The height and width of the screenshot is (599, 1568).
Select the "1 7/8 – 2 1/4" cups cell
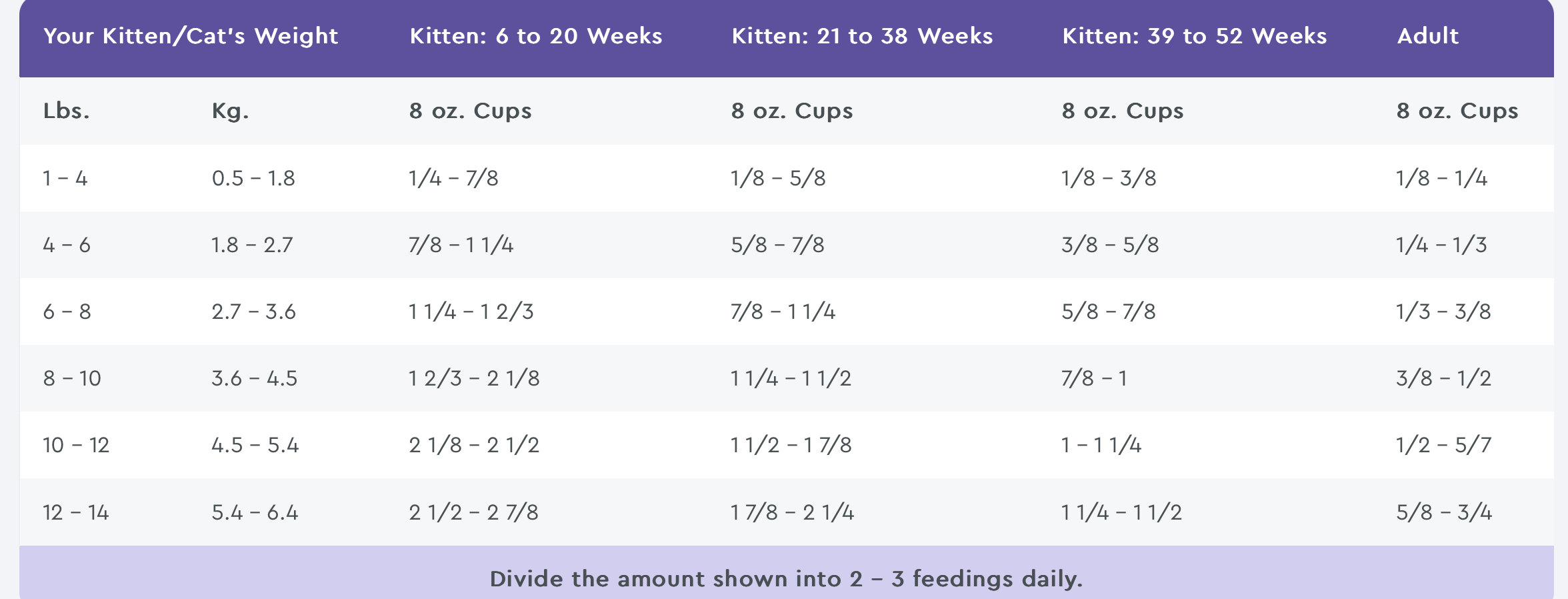[x=792, y=512]
